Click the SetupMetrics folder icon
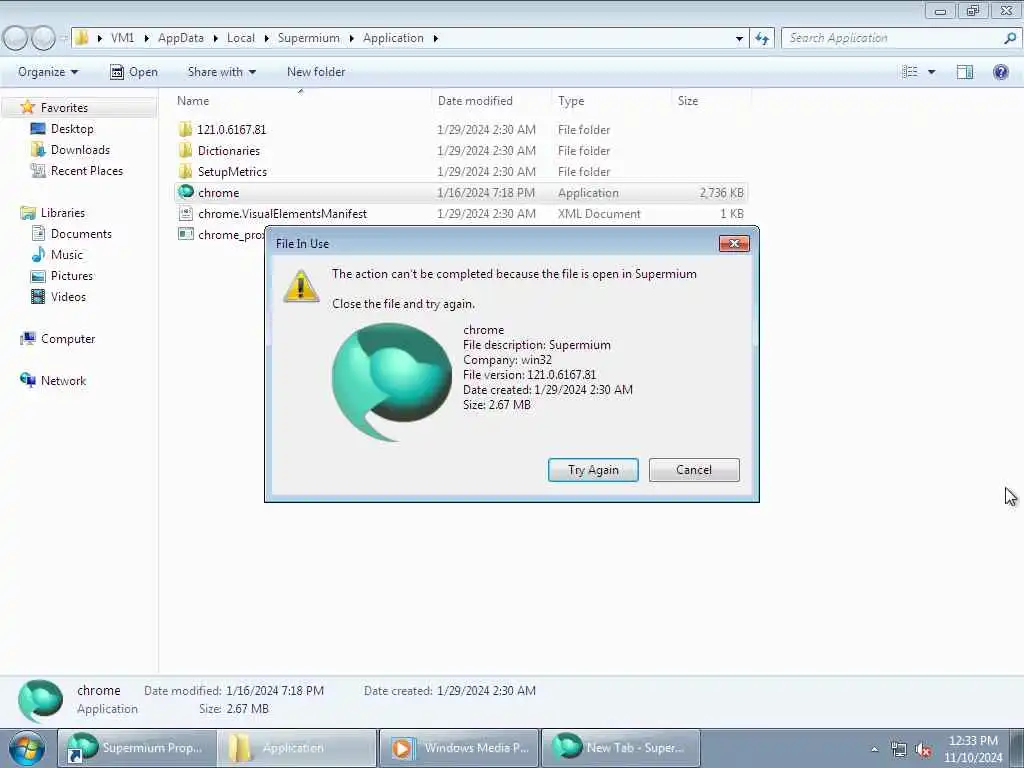 185,172
